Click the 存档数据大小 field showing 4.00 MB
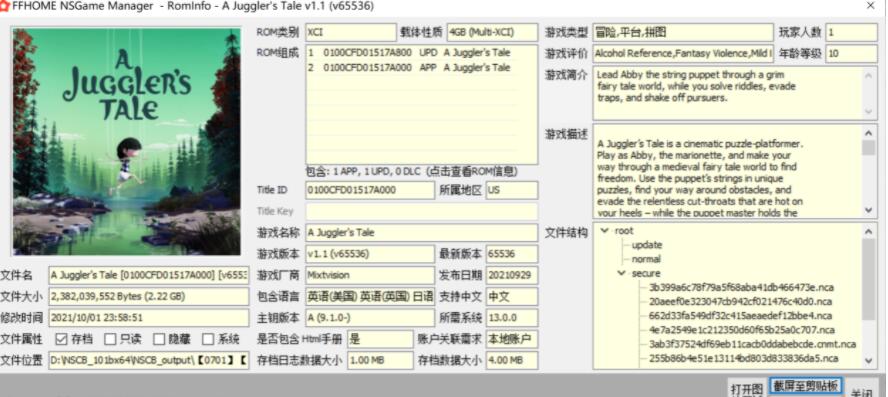Screen dimensions: 888x397 point(512,360)
